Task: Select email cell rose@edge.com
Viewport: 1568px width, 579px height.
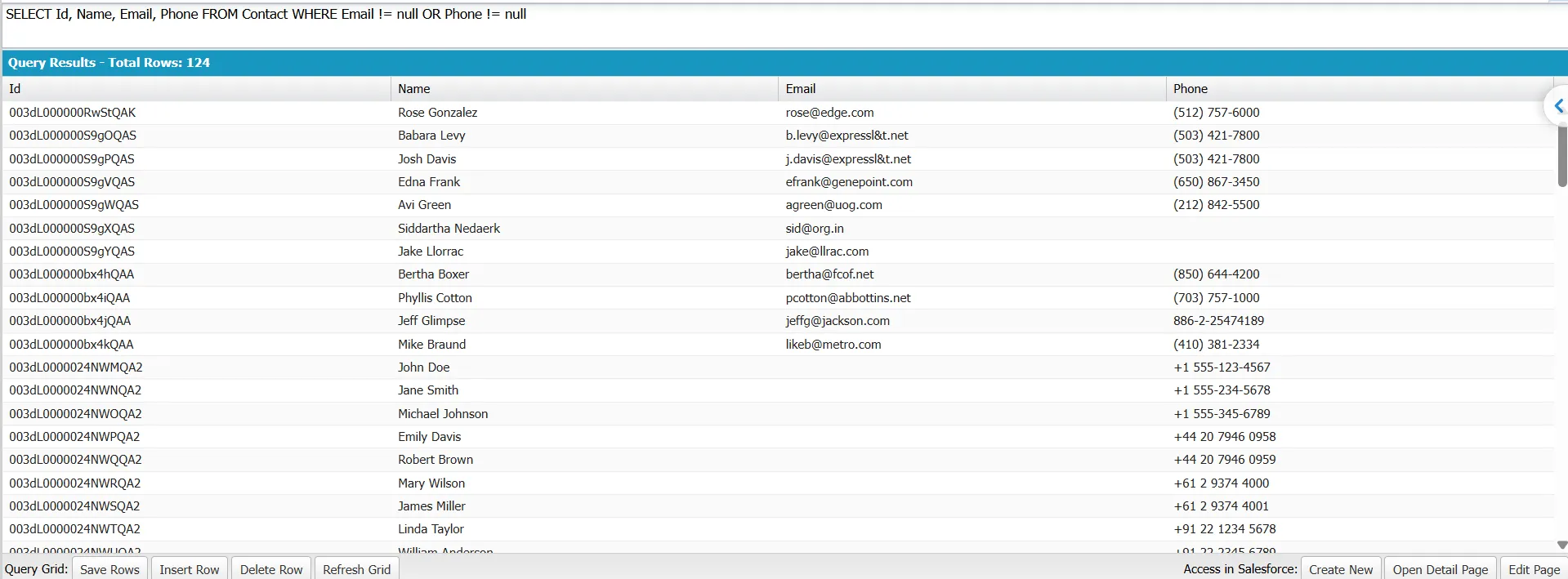Action: 972,113
